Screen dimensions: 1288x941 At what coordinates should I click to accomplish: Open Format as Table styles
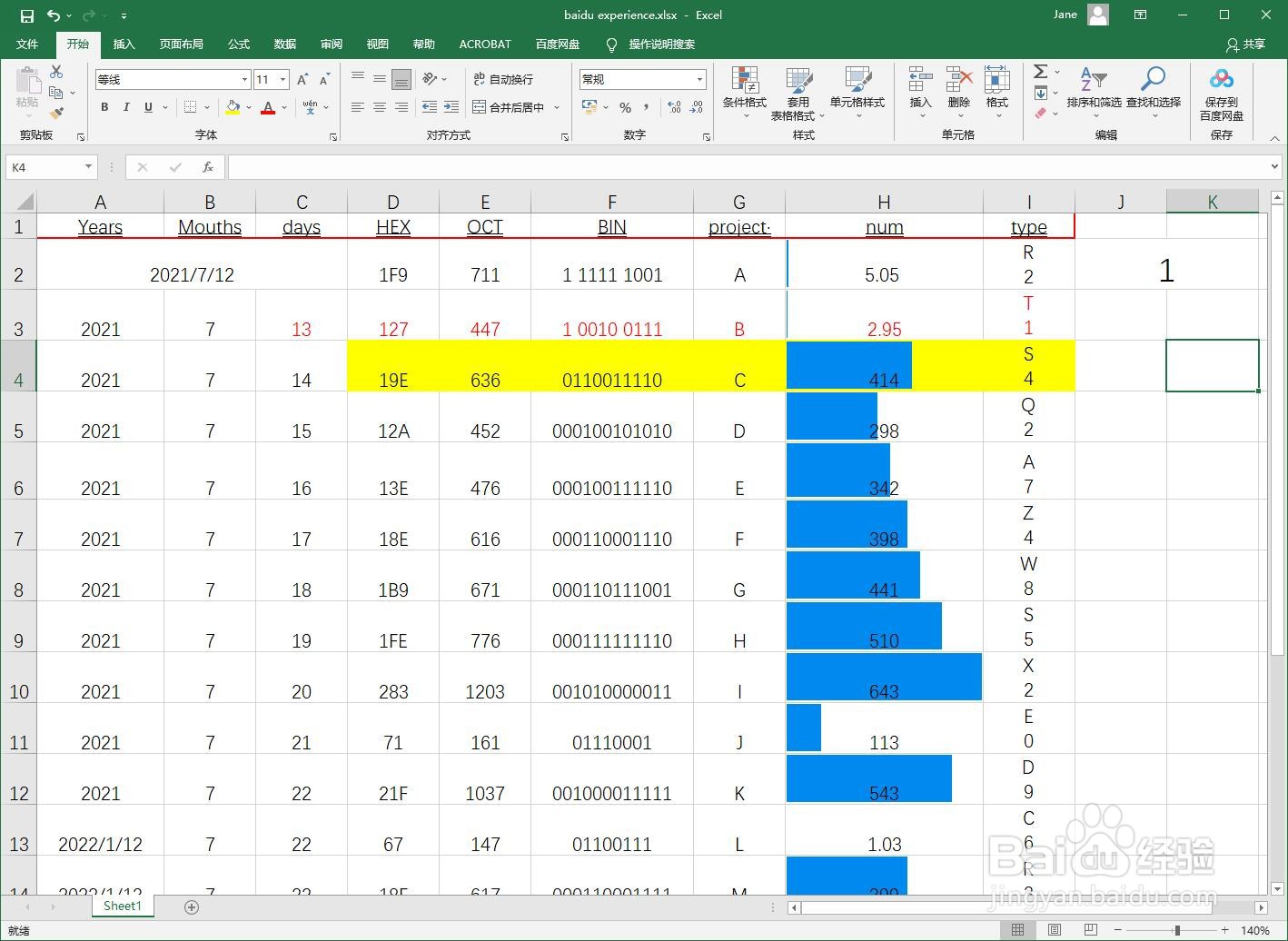pyautogui.click(x=798, y=93)
